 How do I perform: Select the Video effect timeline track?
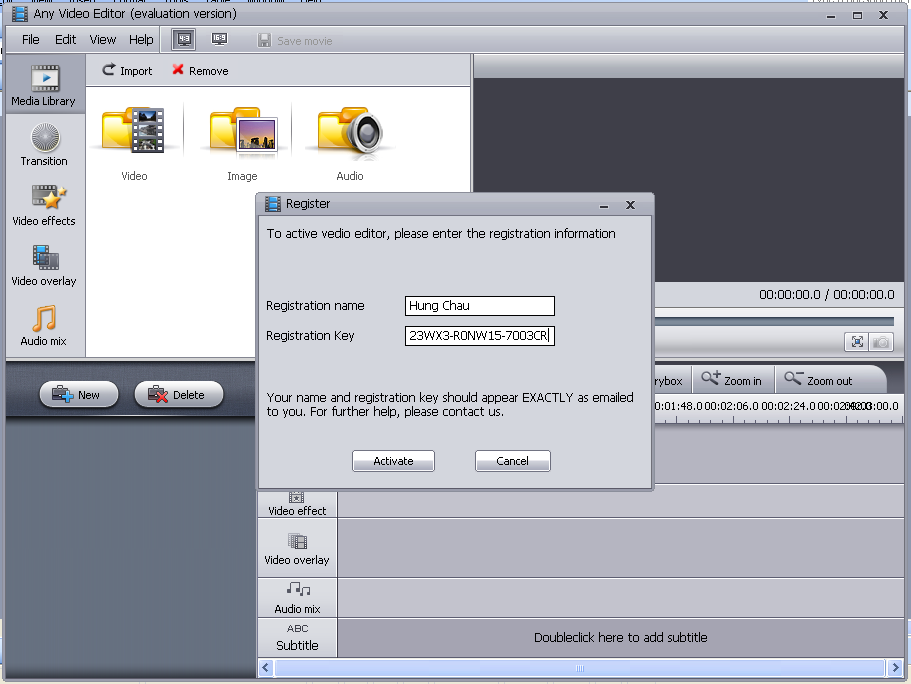297,504
